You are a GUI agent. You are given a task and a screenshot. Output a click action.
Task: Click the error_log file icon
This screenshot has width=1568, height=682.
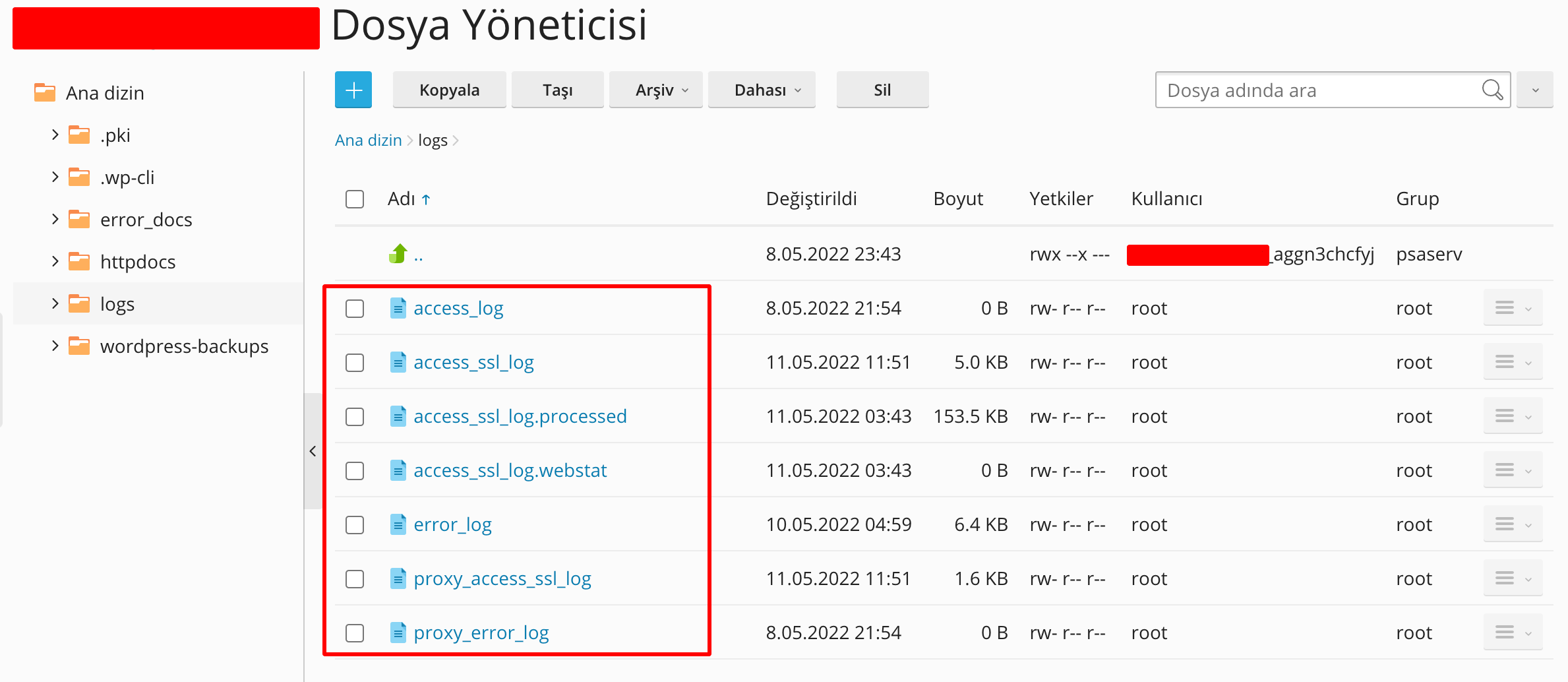398,524
